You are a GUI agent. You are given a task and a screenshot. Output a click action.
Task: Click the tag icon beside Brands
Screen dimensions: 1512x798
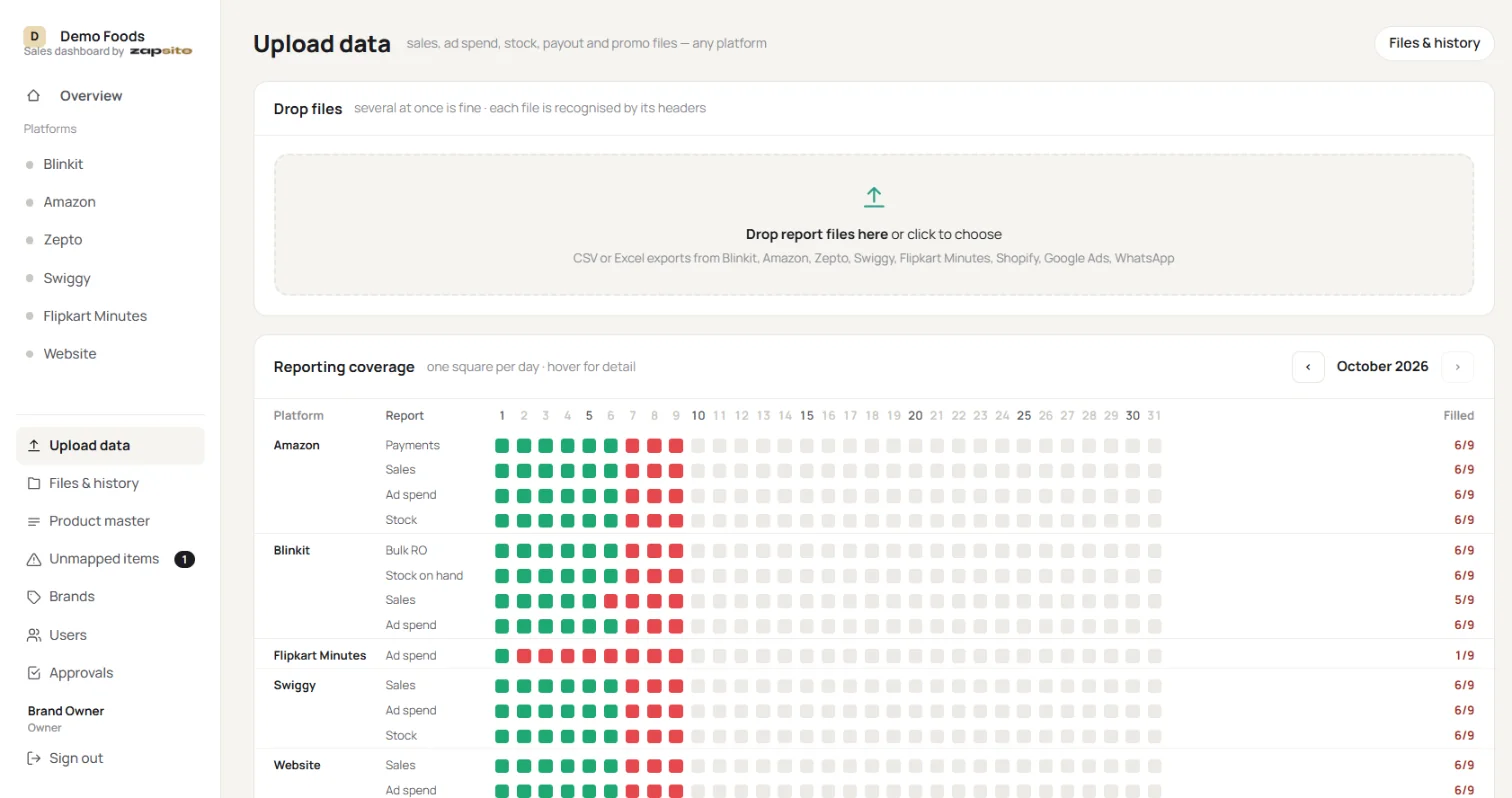pyautogui.click(x=34, y=597)
